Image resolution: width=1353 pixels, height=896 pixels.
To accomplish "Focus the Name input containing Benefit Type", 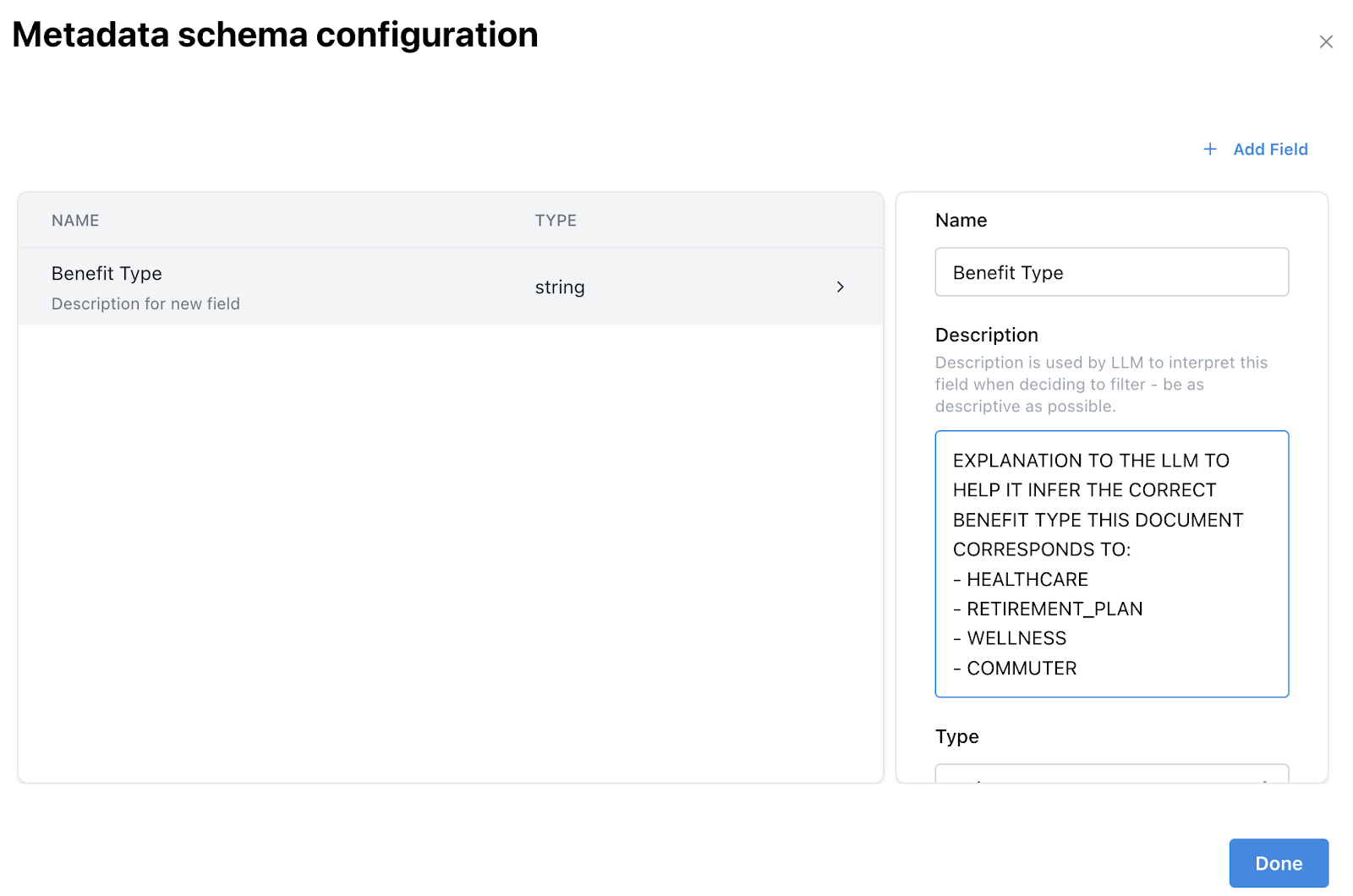I will tap(1111, 272).
